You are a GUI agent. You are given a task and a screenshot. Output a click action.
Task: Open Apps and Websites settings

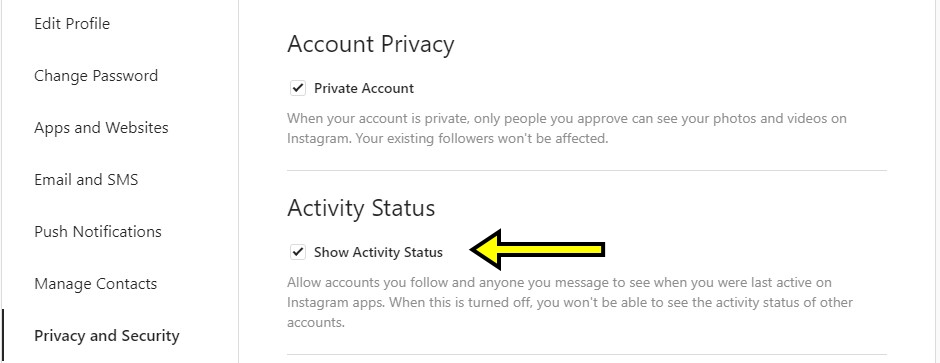101,128
